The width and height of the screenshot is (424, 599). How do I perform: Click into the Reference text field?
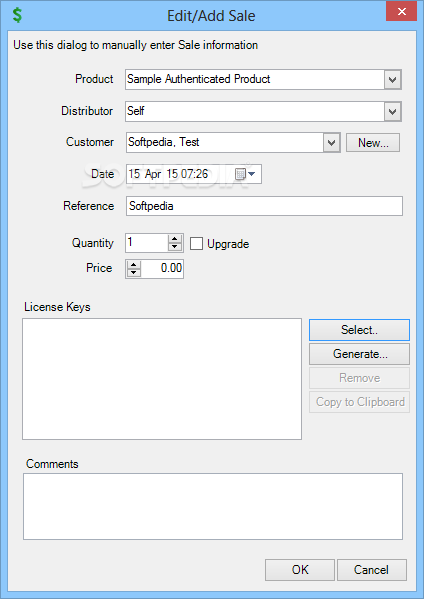(x=264, y=206)
